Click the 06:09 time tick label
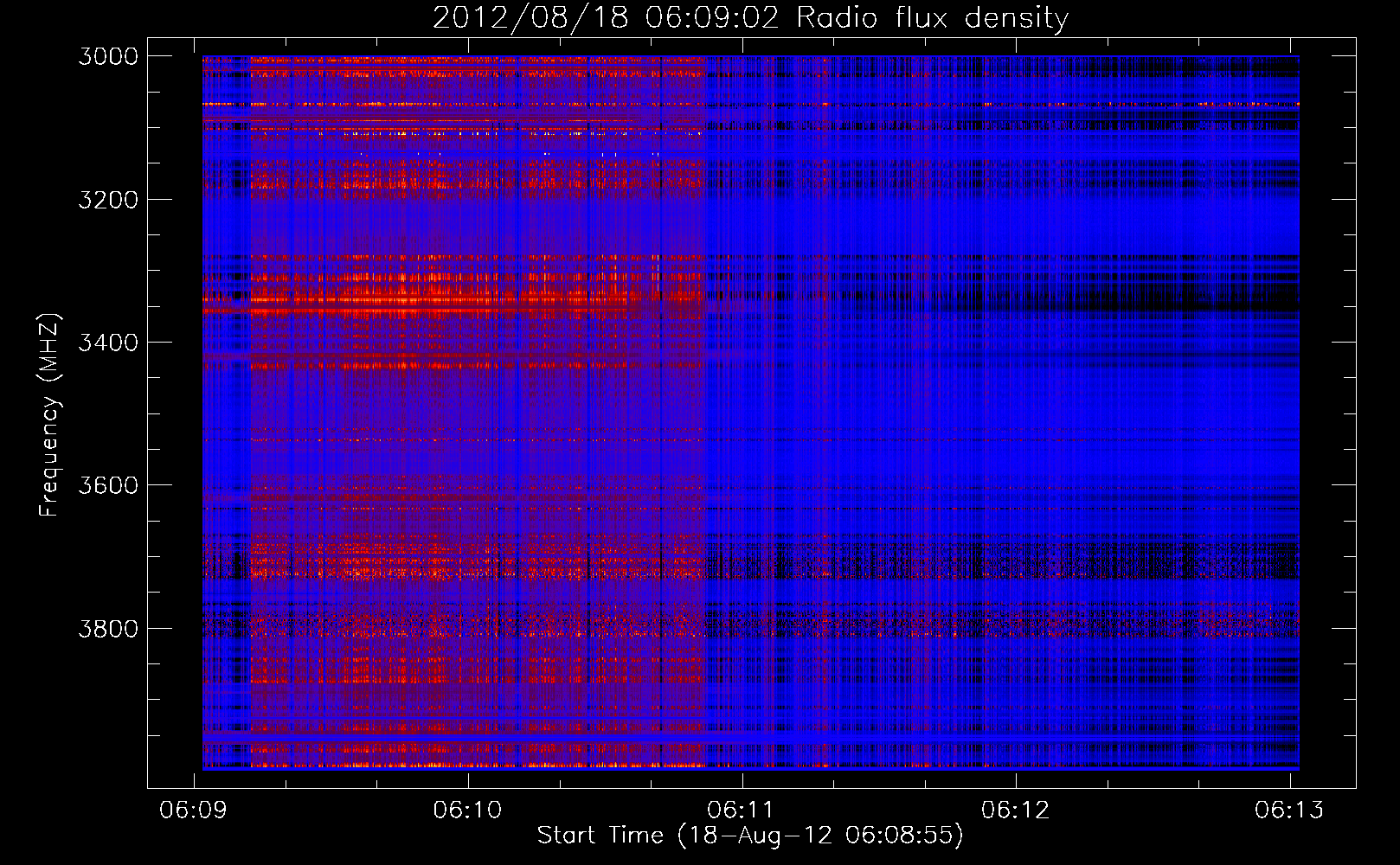Screen dimensions: 1400x865 point(195,810)
